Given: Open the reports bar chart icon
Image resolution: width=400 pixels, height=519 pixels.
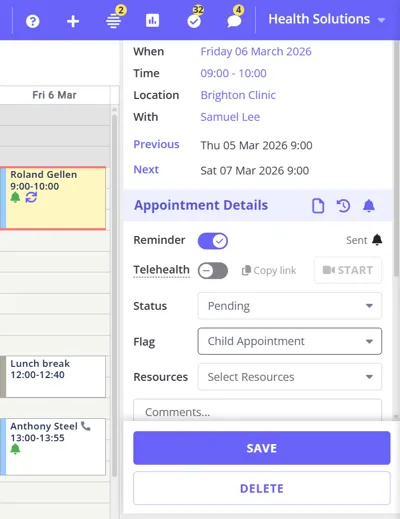Looking at the screenshot, I should coord(152,21).
